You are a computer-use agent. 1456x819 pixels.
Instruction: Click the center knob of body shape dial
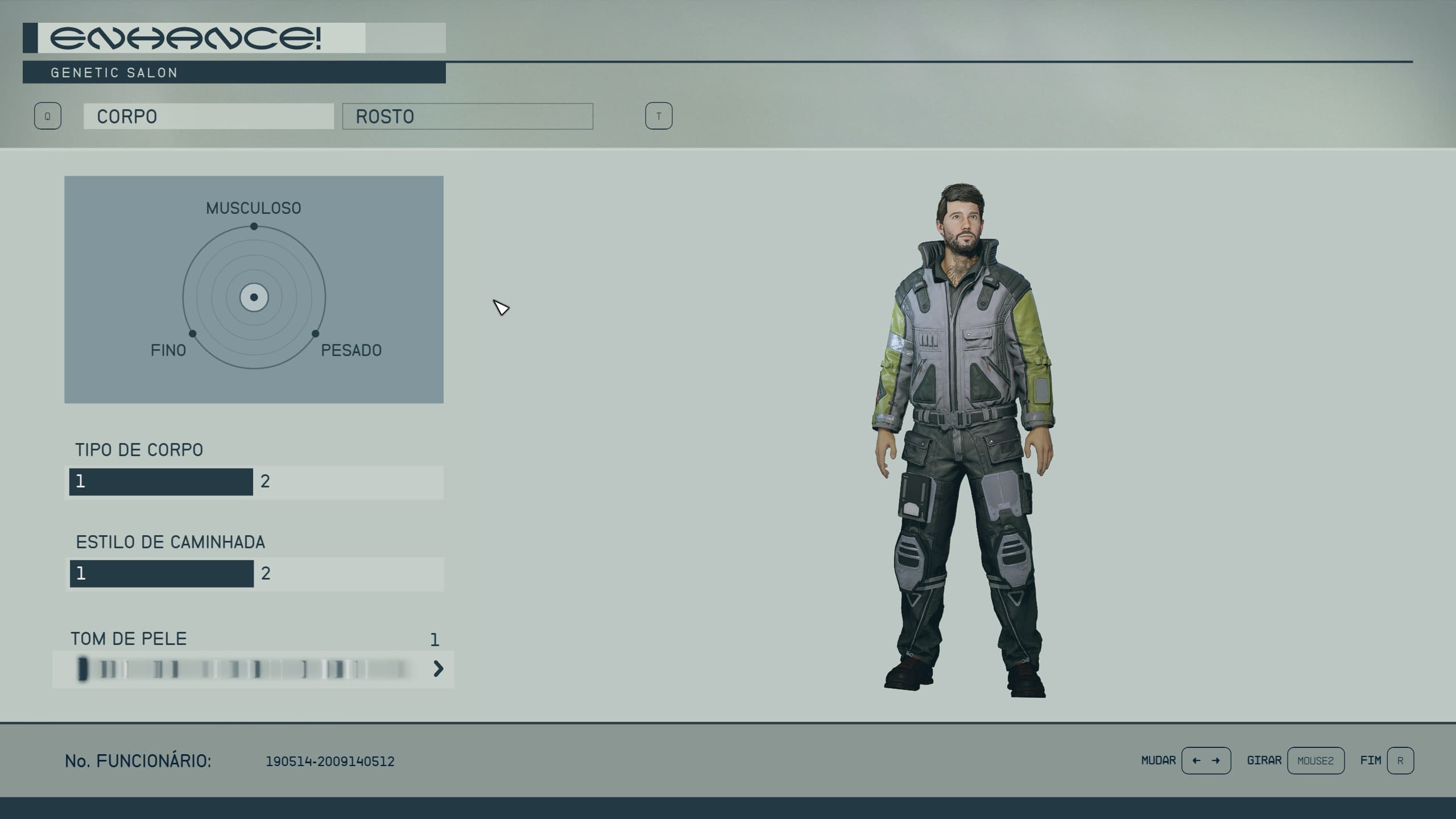(254, 297)
